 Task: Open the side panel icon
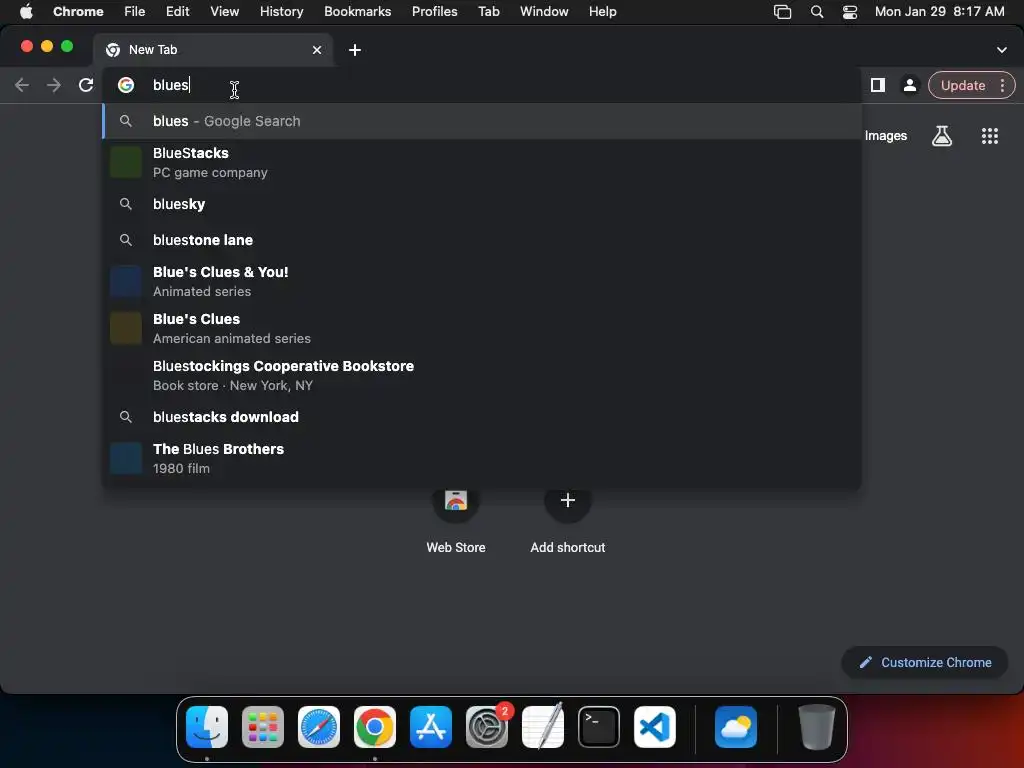pos(878,85)
